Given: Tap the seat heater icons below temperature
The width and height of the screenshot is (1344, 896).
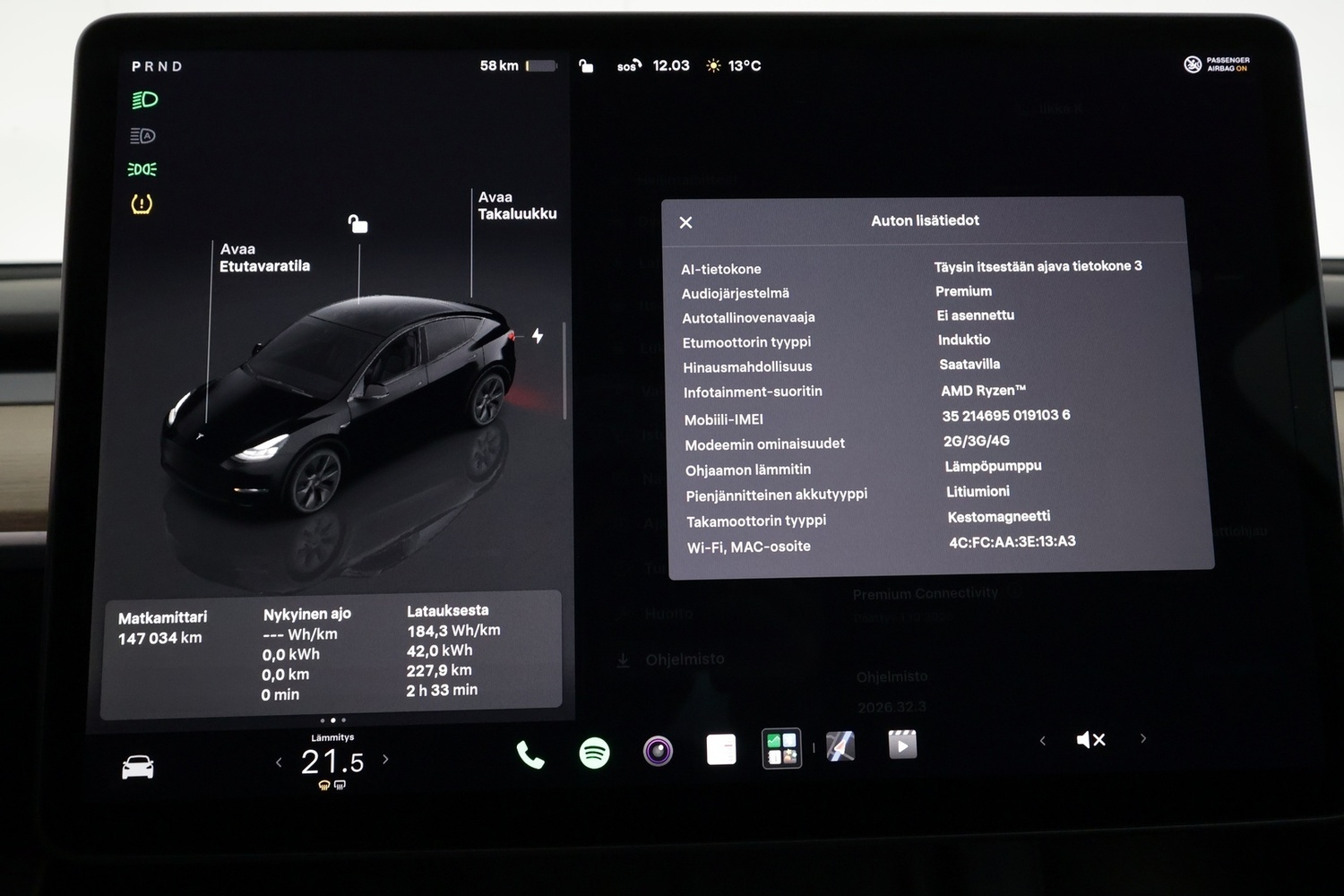Looking at the screenshot, I should (332, 786).
